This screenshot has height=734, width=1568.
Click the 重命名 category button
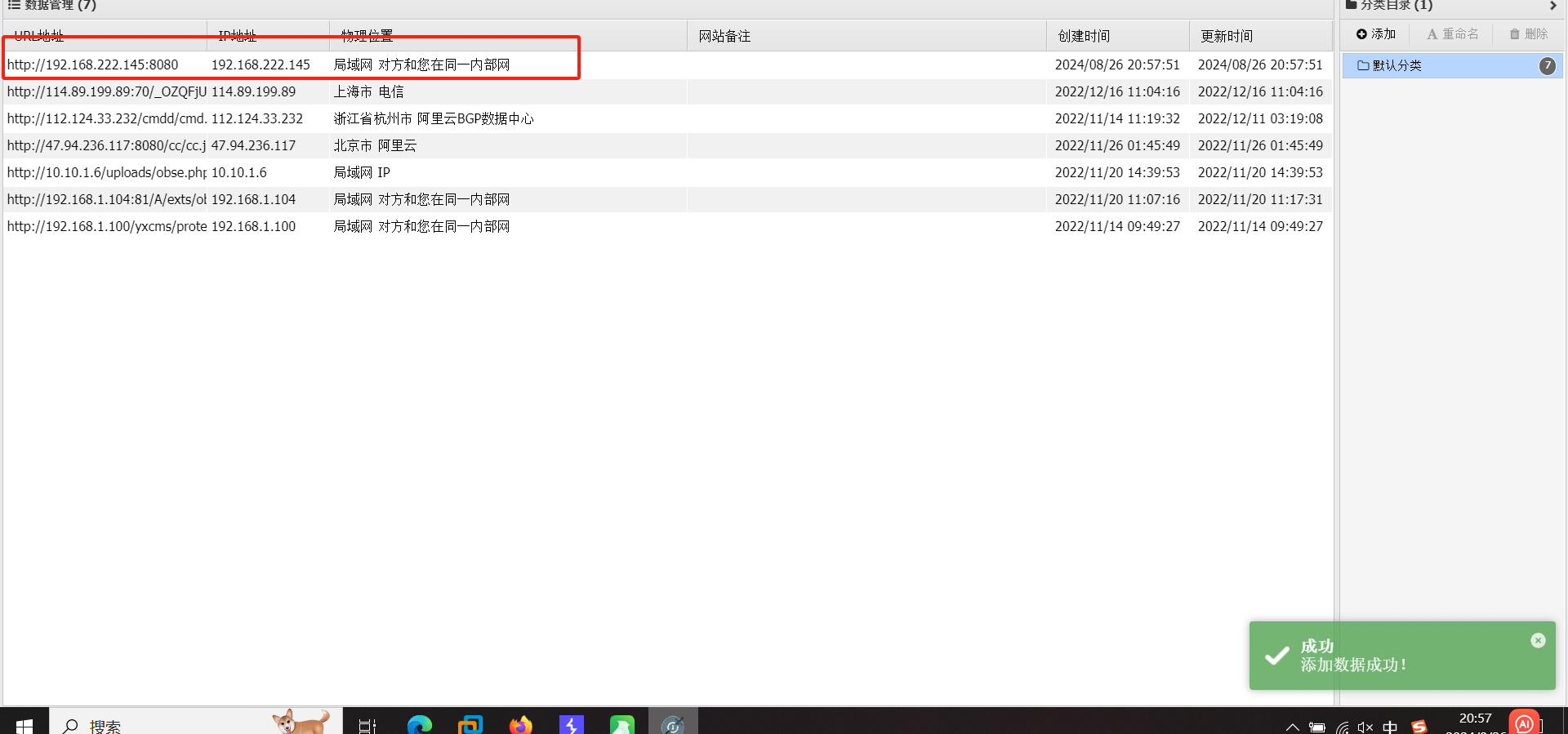pos(1452,34)
